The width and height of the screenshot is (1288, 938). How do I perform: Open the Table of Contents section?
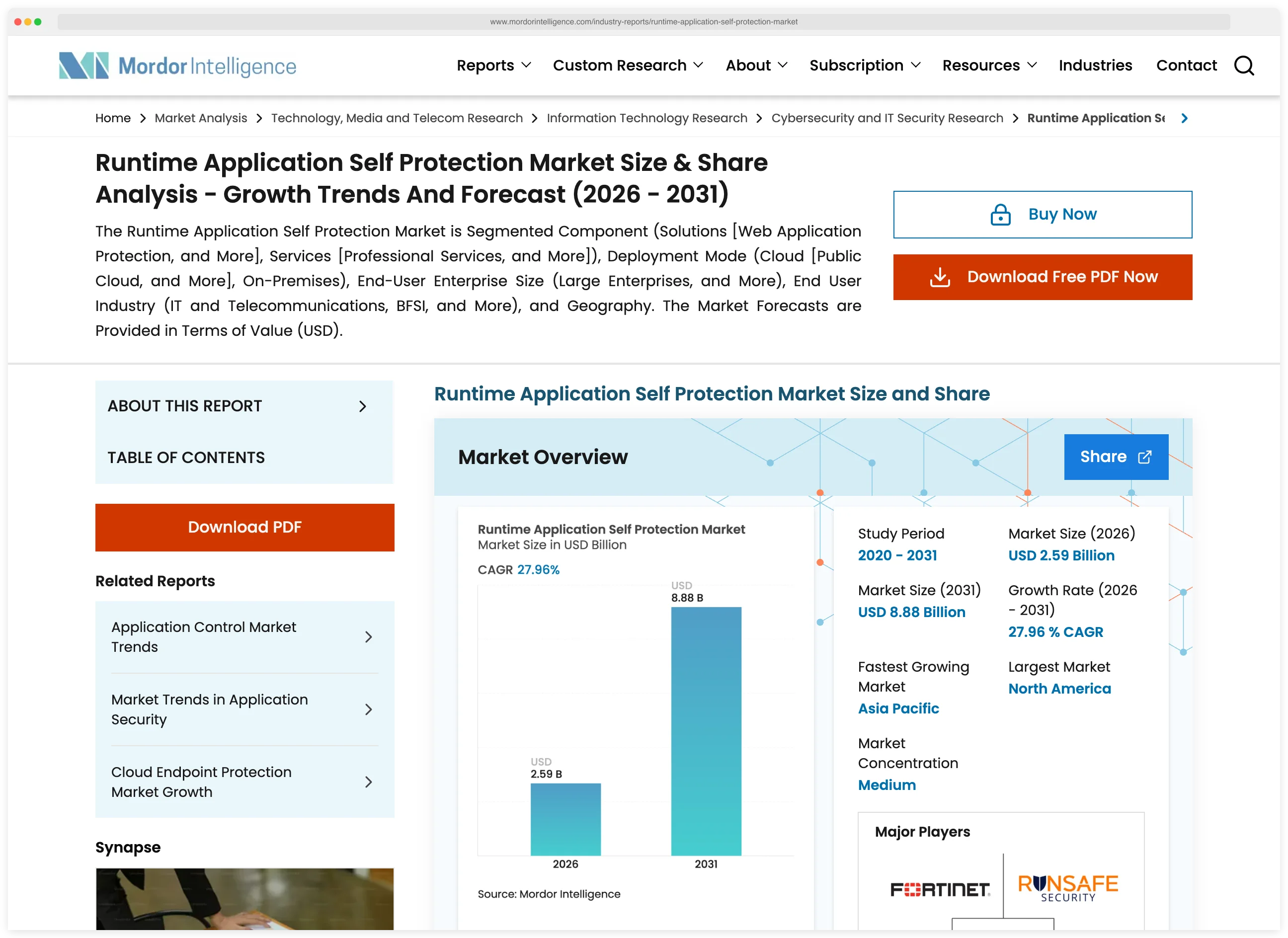[186, 457]
